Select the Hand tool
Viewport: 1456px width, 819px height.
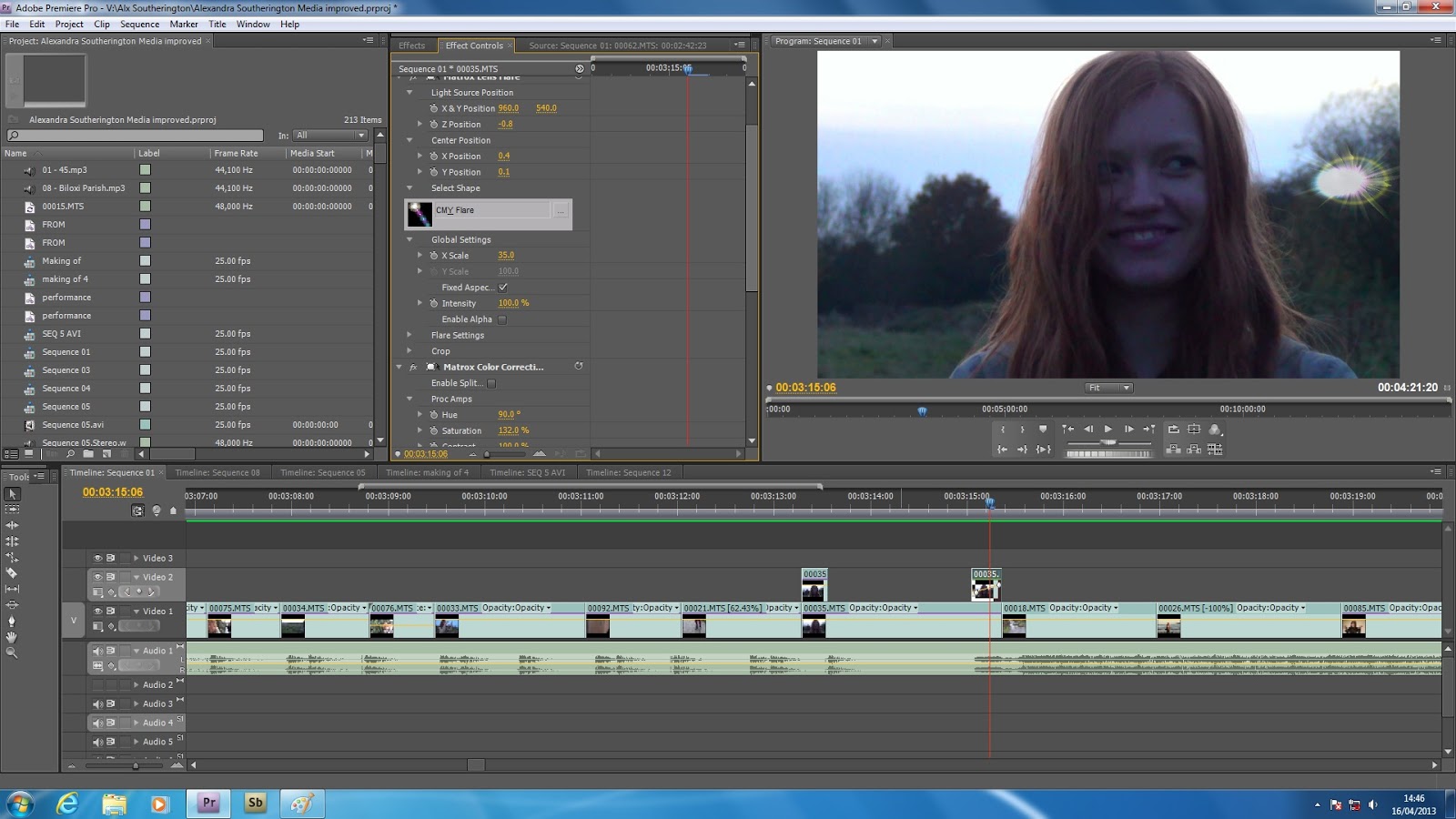point(12,637)
